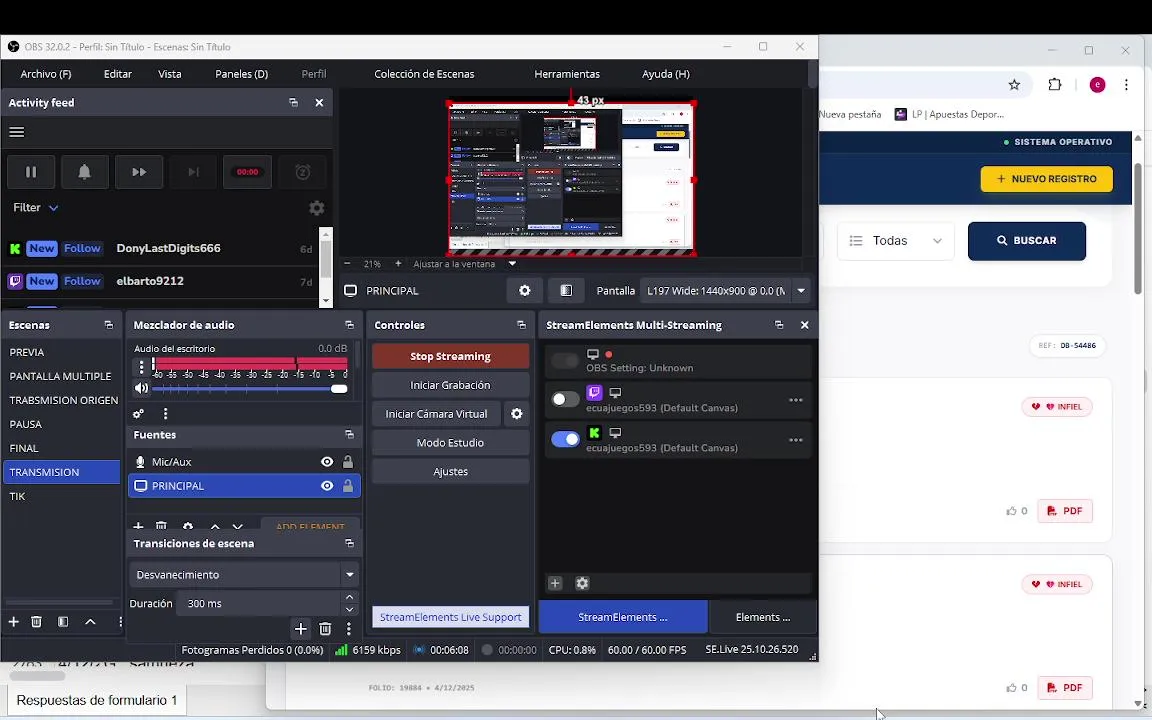Screen dimensions: 1152x720
Task: Open the PRINCIPAL source filters icon
Action: pos(566,291)
